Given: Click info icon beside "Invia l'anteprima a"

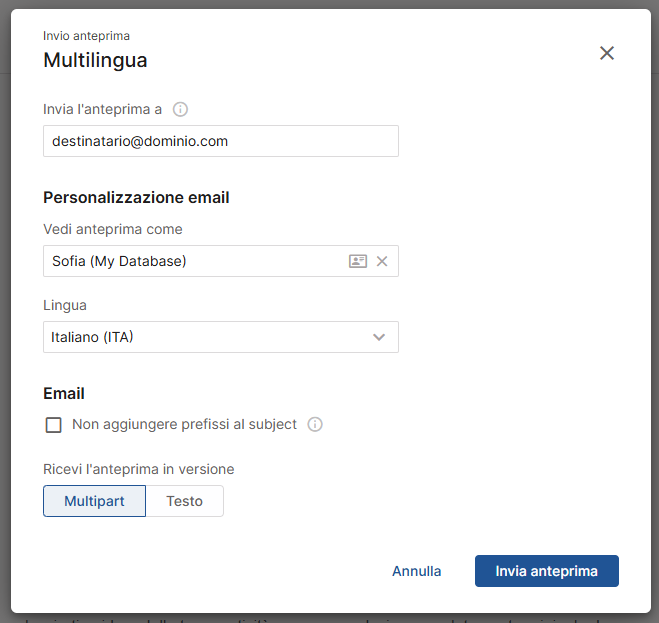Looking at the screenshot, I should click(181, 109).
